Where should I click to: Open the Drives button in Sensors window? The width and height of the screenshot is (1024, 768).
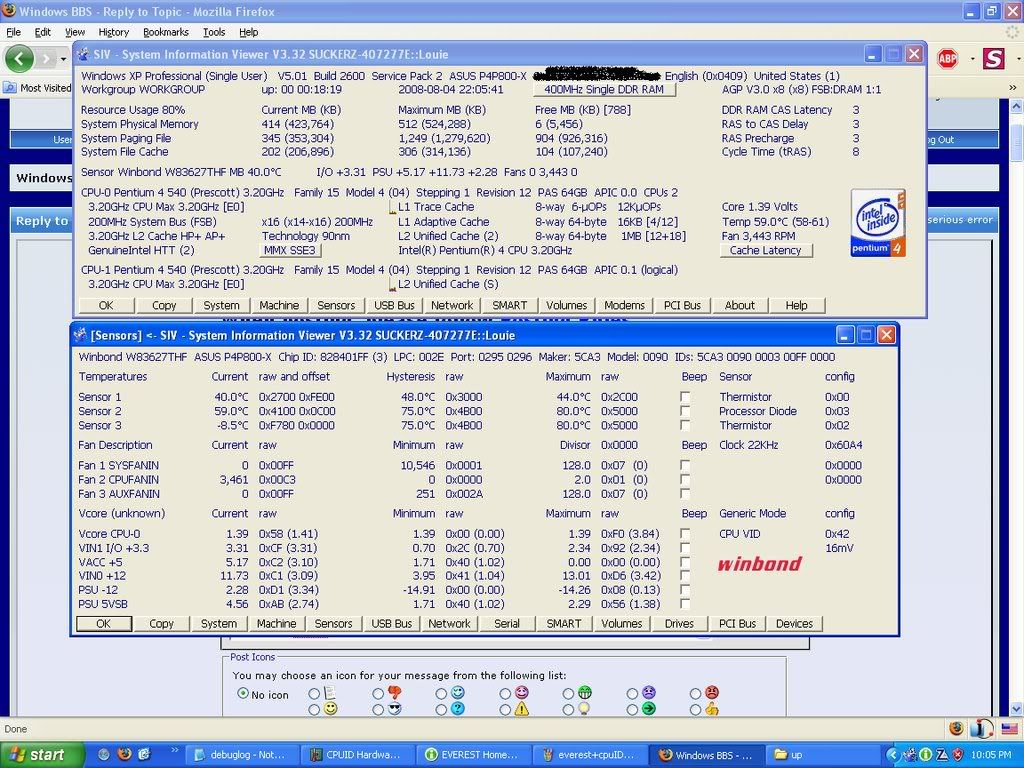679,624
